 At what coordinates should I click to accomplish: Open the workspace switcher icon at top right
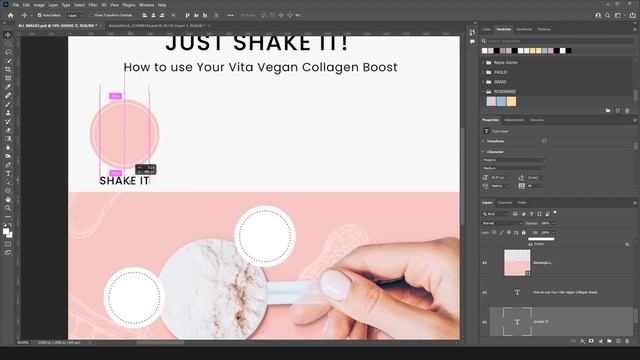(x=618, y=15)
